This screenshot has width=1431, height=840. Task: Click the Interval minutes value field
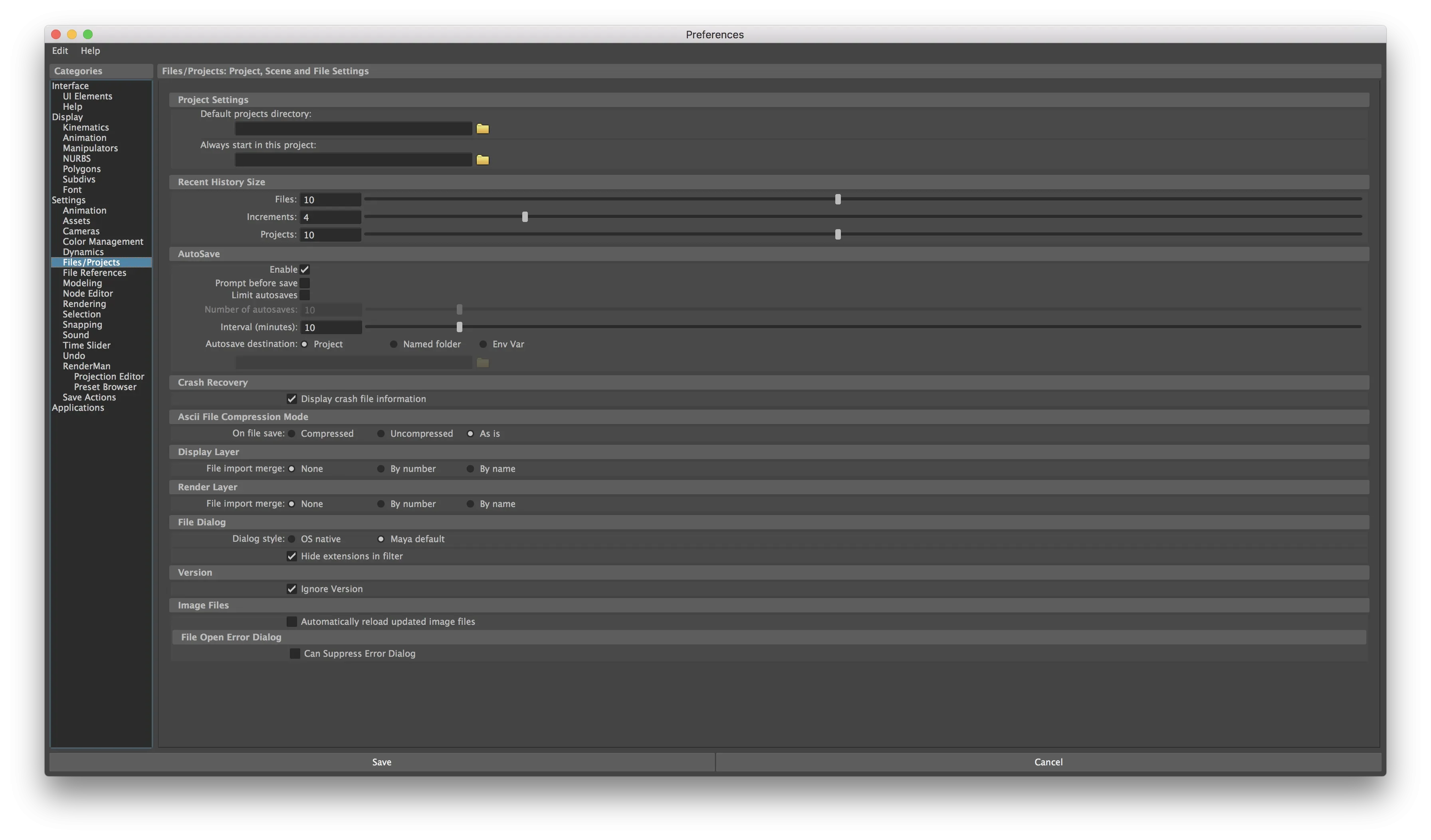click(331, 328)
